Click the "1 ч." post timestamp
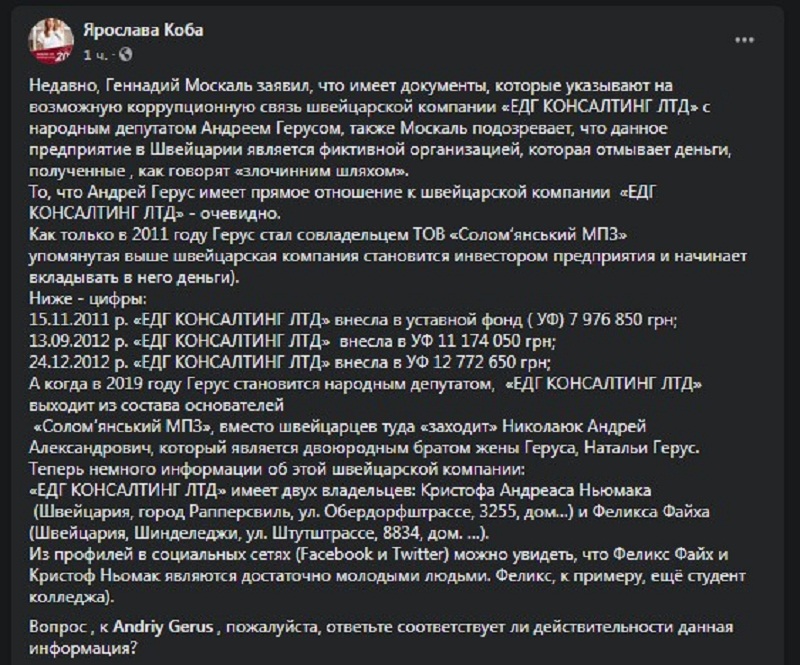The height and width of the screenshot is (665, 800). pyautogui.click(x=96, y=53)
